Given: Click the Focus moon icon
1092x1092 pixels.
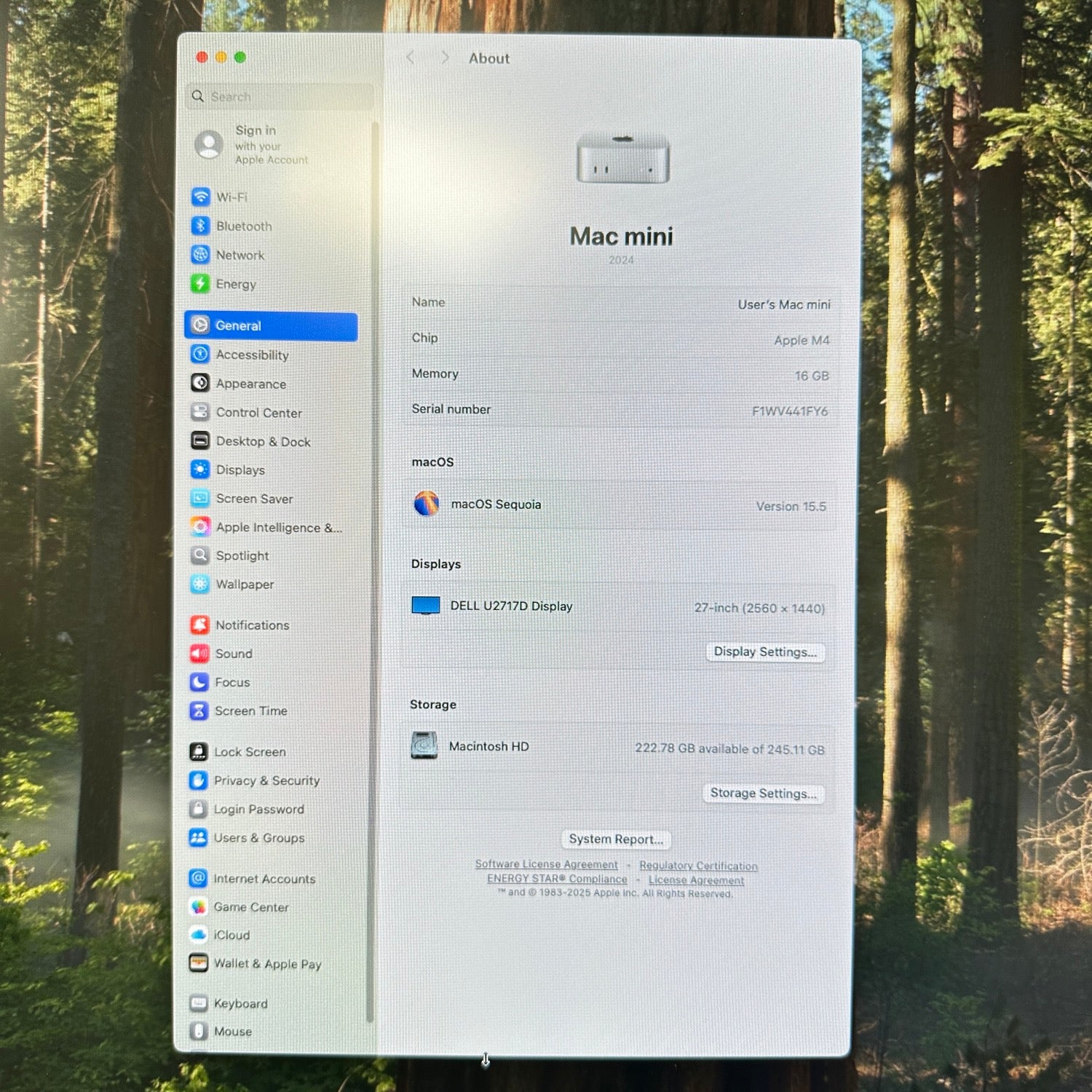Looking at the screenshot, I should tap(199, 682).
